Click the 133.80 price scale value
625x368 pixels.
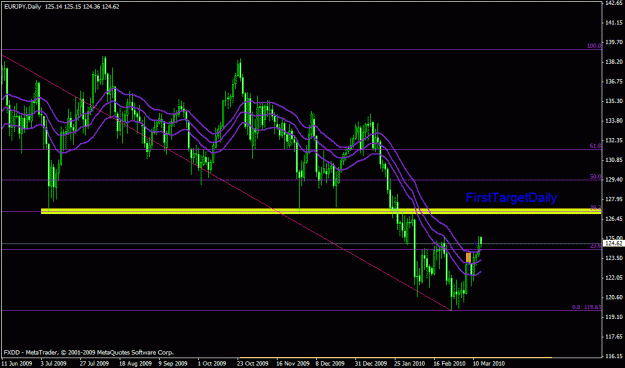pyautogui.click(x=614, y=121)
